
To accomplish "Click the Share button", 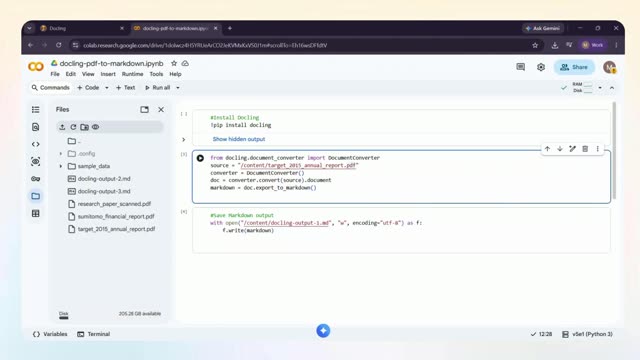I will coord(574,67).
